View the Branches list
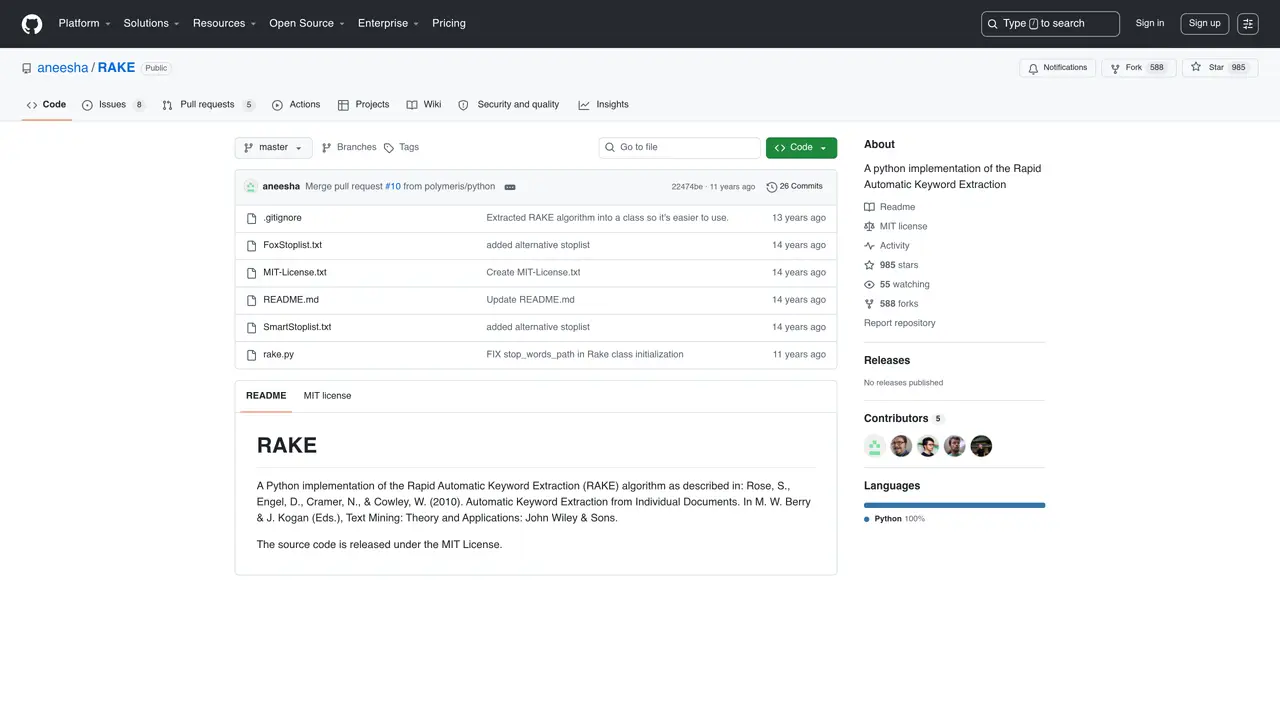1280x720 pixels. [349, 148]
